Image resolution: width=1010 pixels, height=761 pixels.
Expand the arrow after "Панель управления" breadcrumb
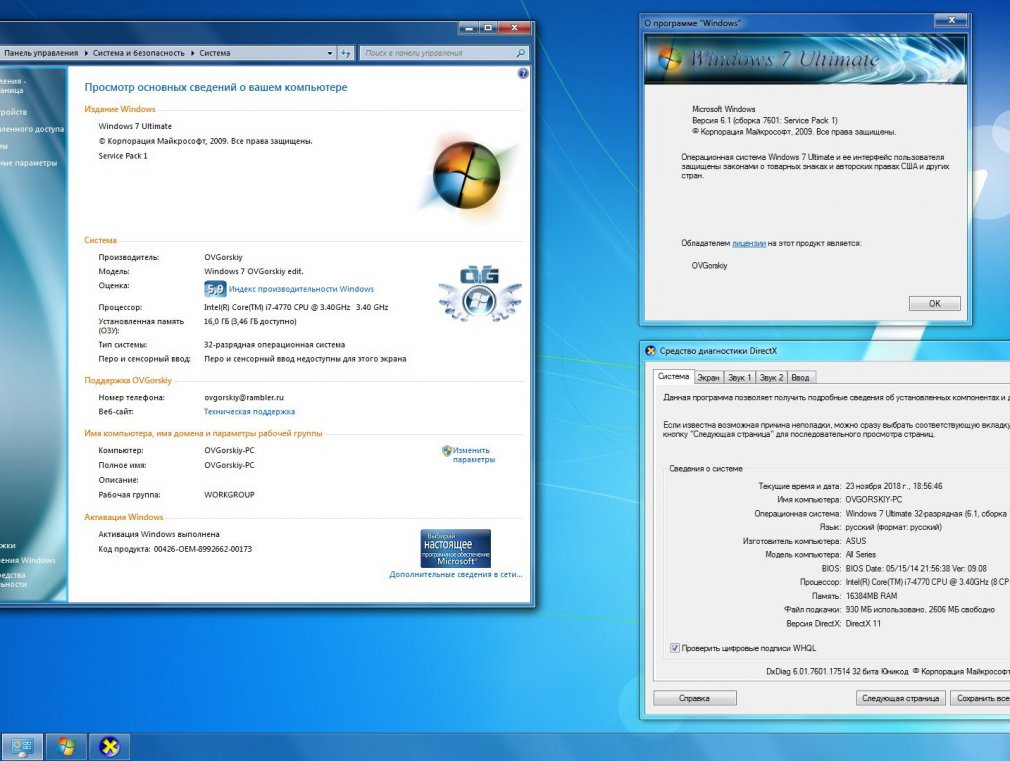pyautogui.click(x=86, y=53)
